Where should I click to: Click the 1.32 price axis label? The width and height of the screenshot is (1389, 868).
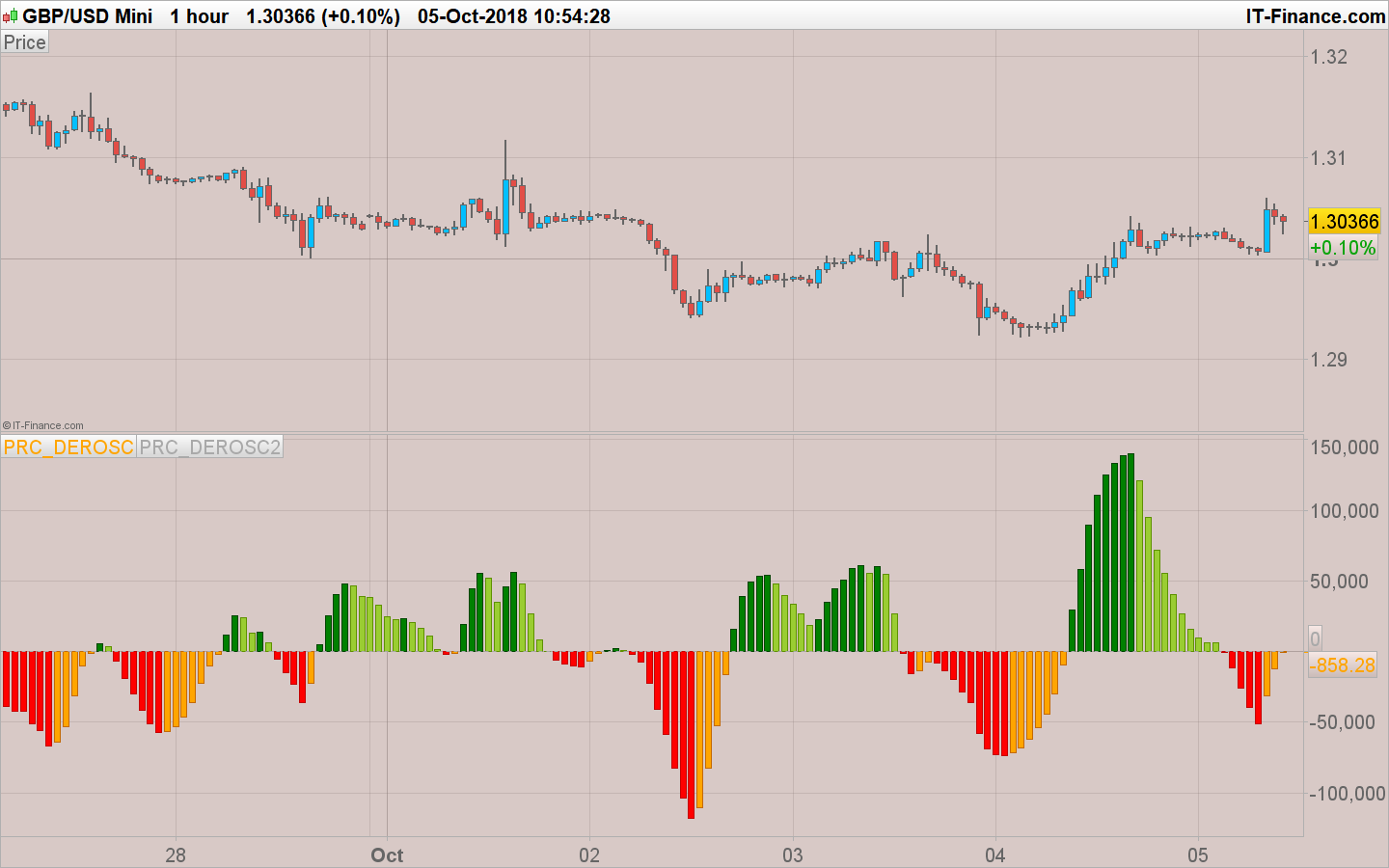click(1328, 57)
